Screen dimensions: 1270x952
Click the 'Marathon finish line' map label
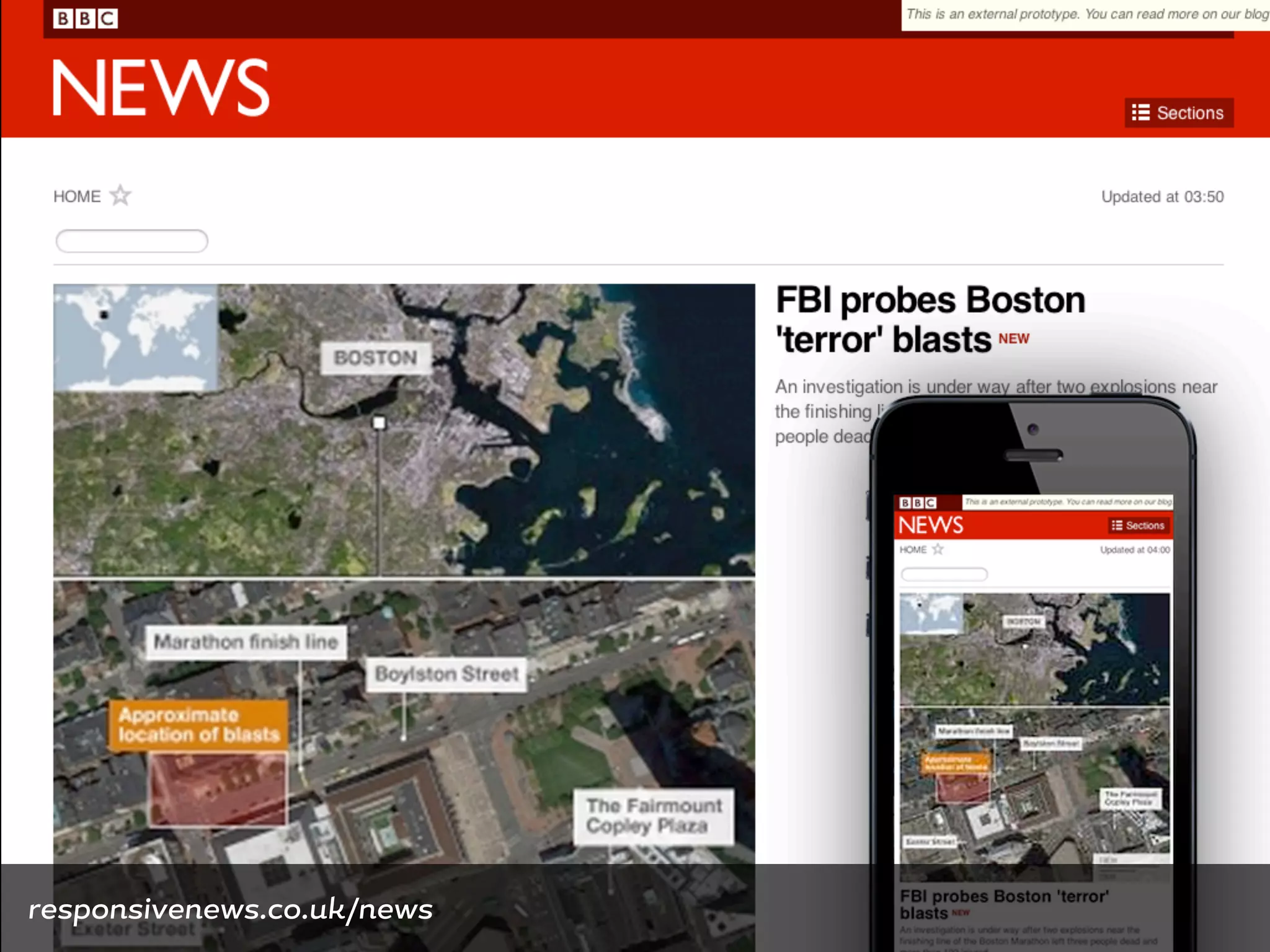tap(246, 642)
